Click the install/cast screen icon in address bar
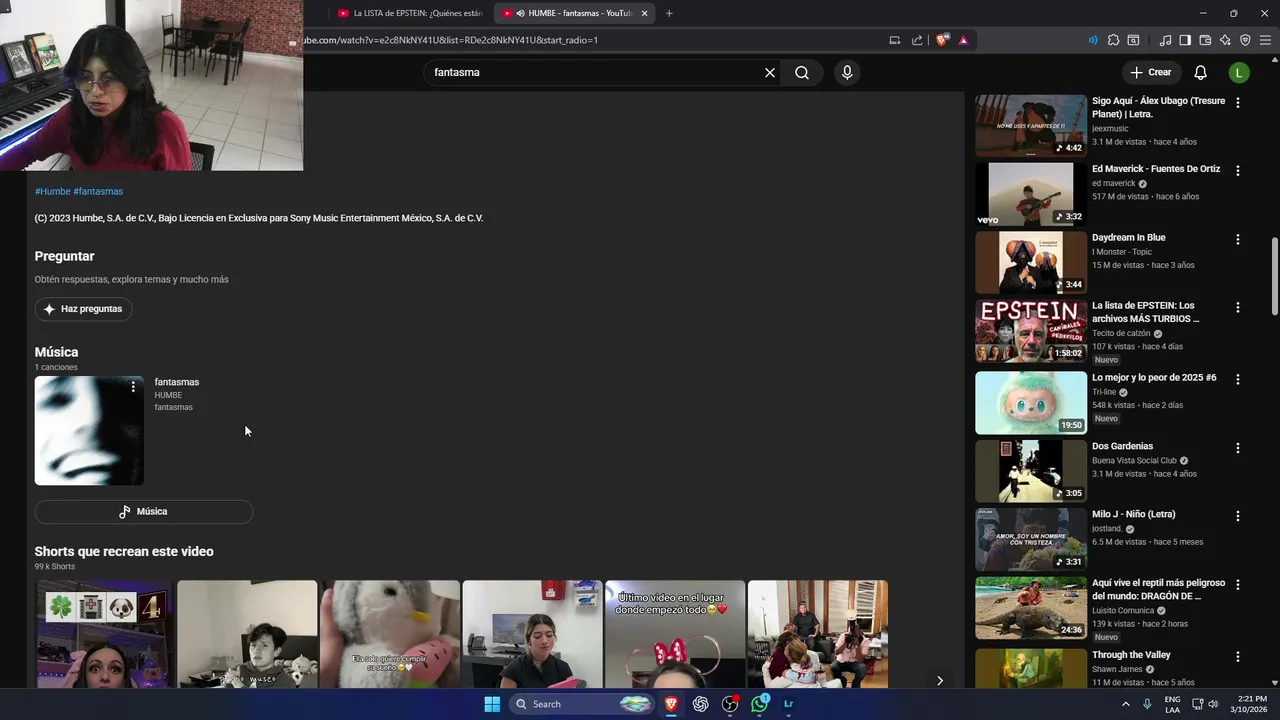Screen dimensions: 1280x720 (895, 40)
